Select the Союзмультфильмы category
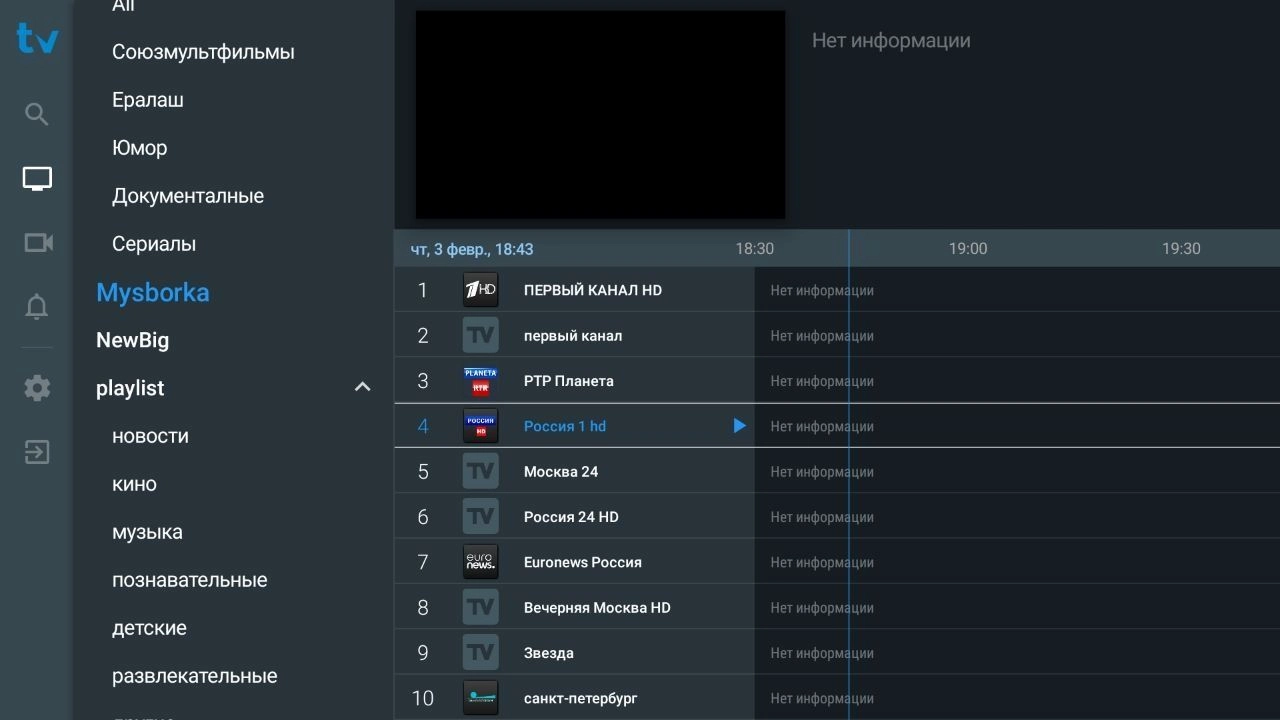This screenshot has width=1280, height=720. tap(203, 52)
